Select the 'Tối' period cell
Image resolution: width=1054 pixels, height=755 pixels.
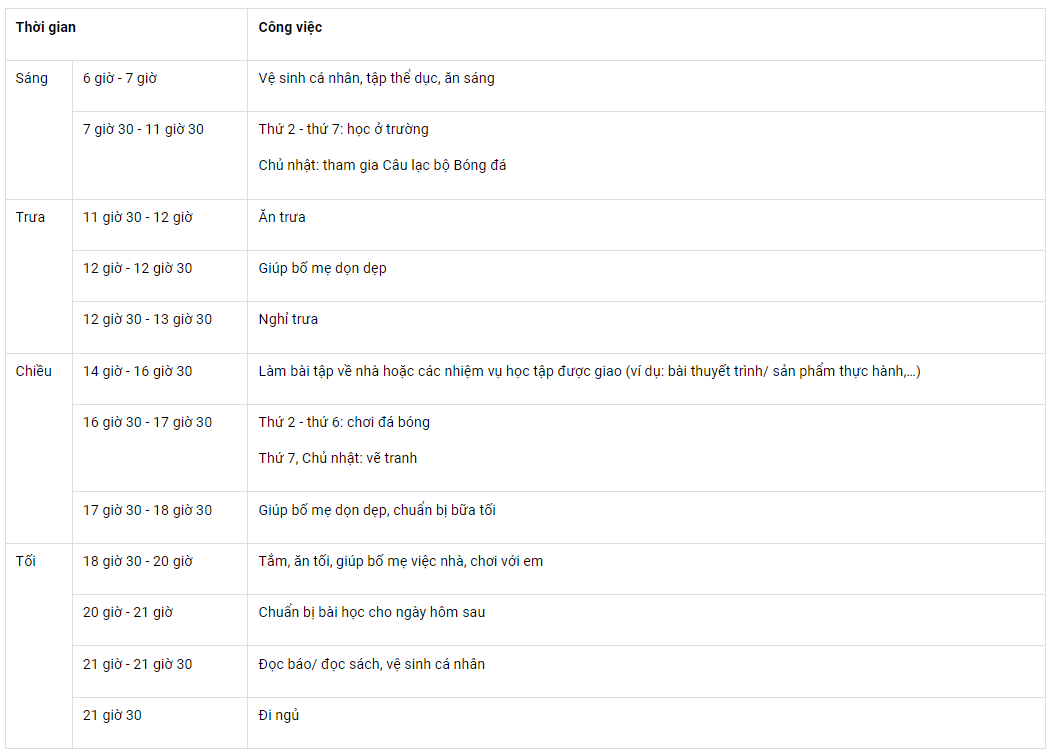[x=39, y=645]
